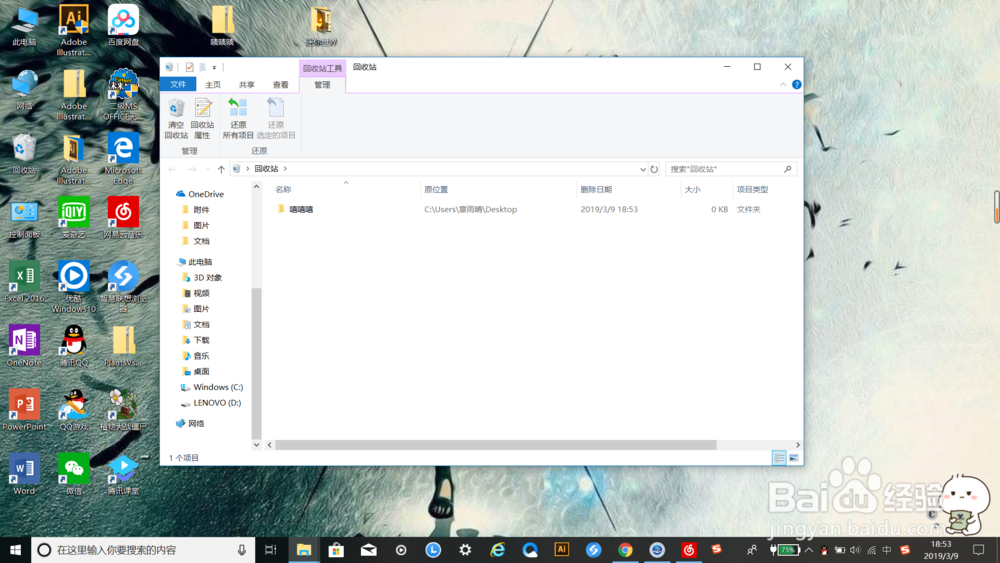Open Chrome from the taskbar
Image resolution: width=1000 pixels, height=563 pixels.
pyautogui.click(x=625, y=550)
